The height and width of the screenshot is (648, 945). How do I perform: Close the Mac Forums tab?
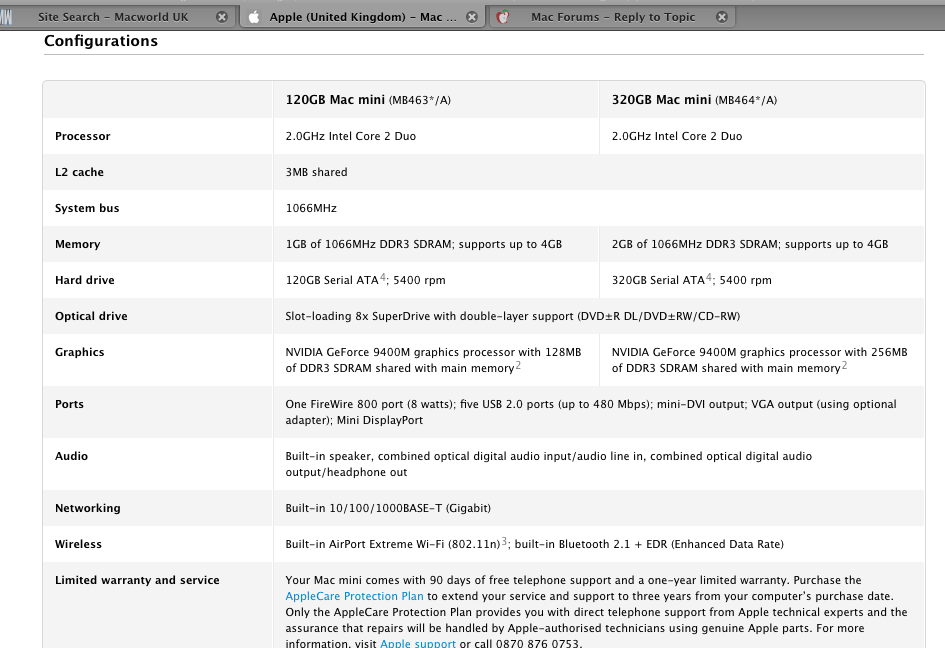[721, 17]
